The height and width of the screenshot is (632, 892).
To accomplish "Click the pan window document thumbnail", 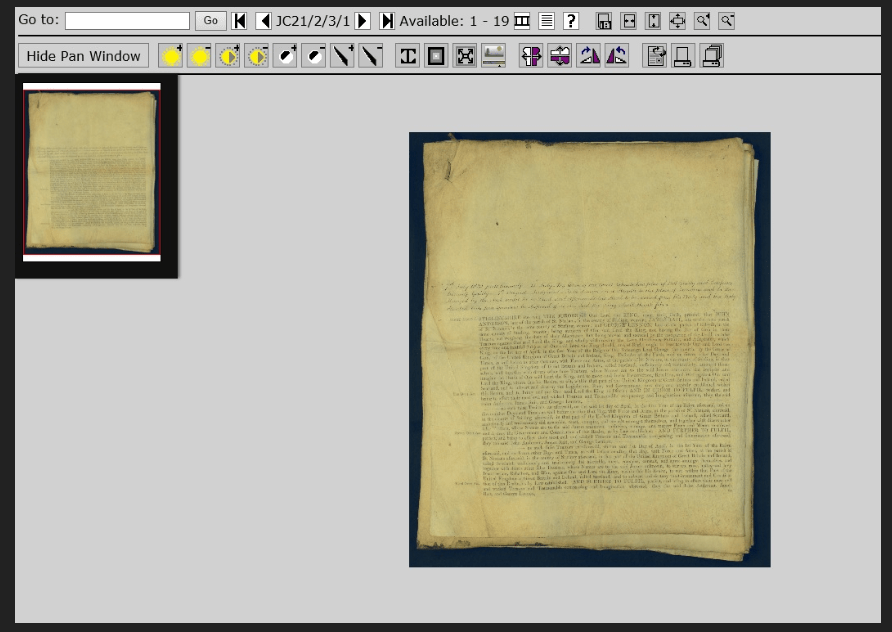I will point(91,170).
